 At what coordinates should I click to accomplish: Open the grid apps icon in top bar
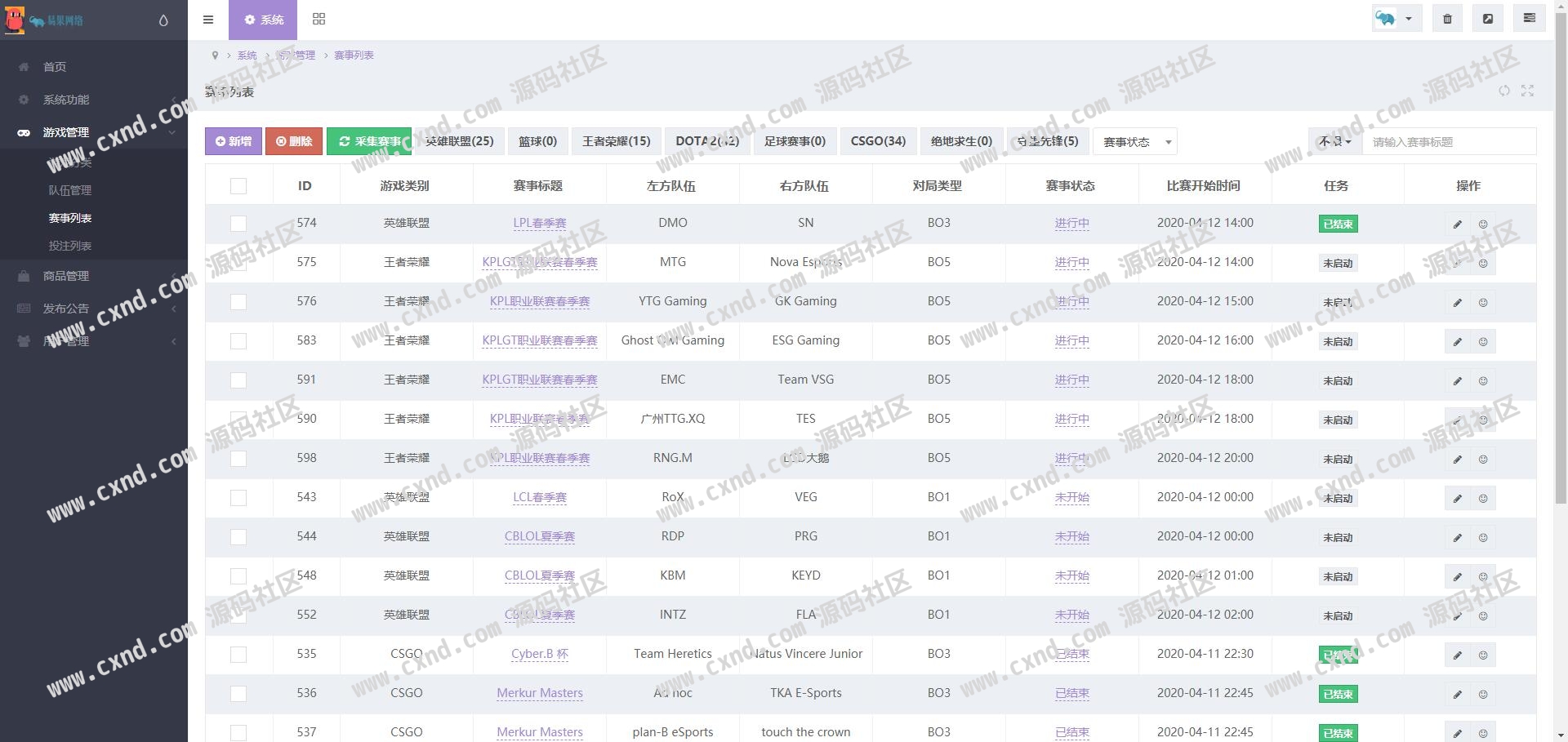pyautogui.click(x=318, y=20)
